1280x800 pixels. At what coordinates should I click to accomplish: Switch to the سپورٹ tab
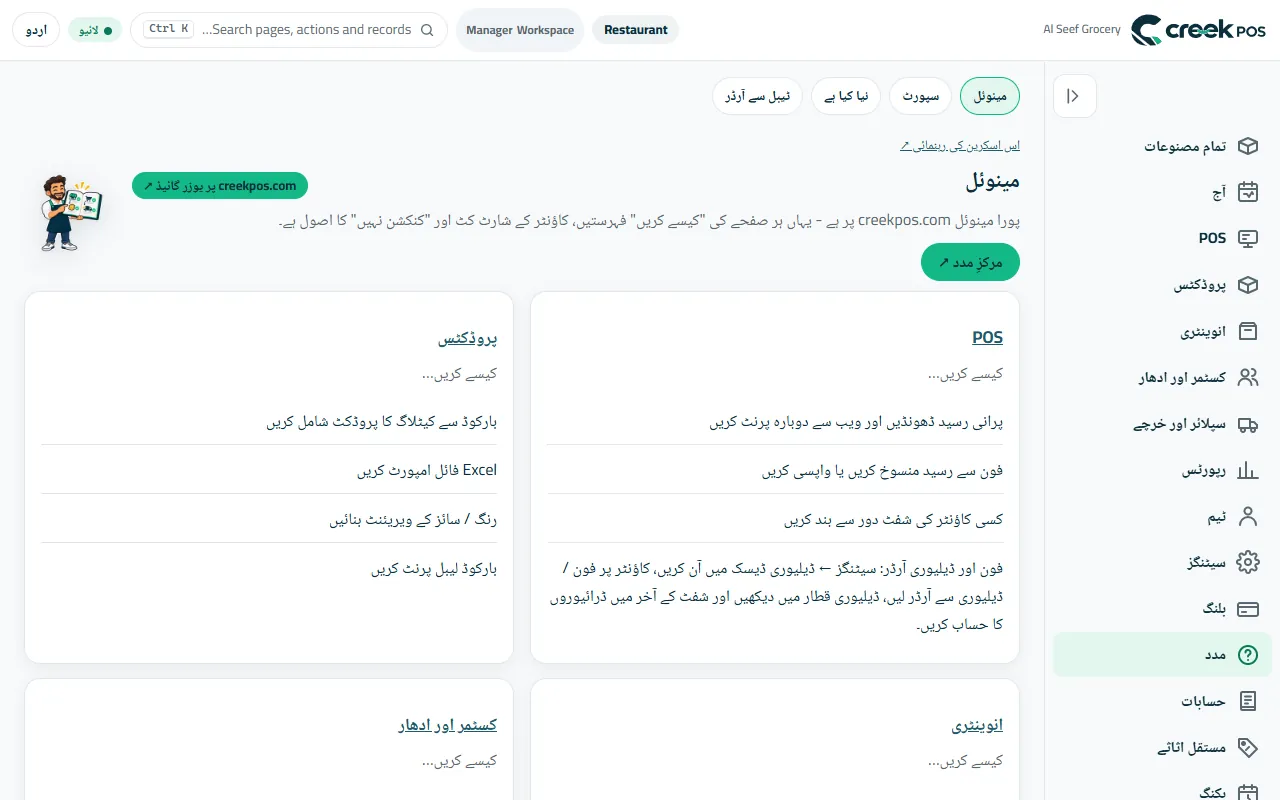(920, 96)
